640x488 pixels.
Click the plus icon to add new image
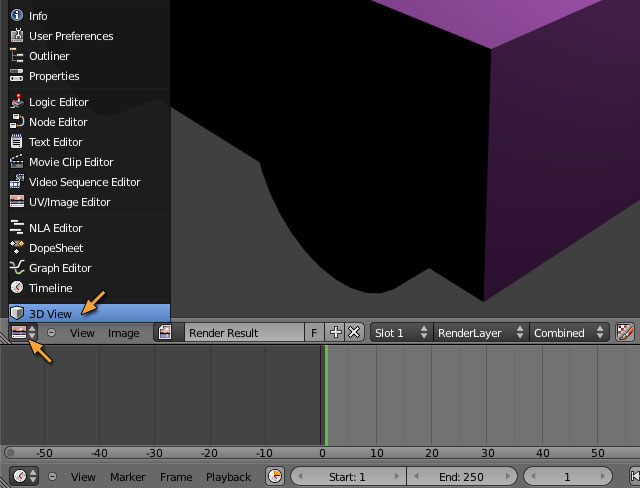(x=336, y=333)
